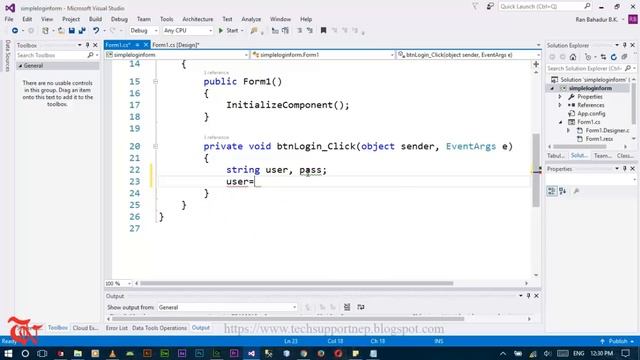This screenshot has height=360, width=640.
Task: Click in the Search Toolbox field
Action: tap(51, 55)
